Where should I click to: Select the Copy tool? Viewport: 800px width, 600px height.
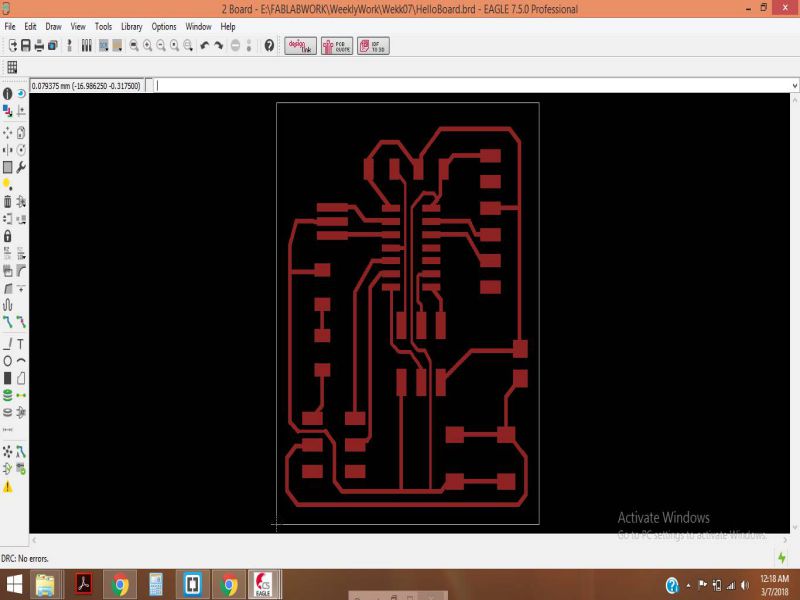[21, 133]
